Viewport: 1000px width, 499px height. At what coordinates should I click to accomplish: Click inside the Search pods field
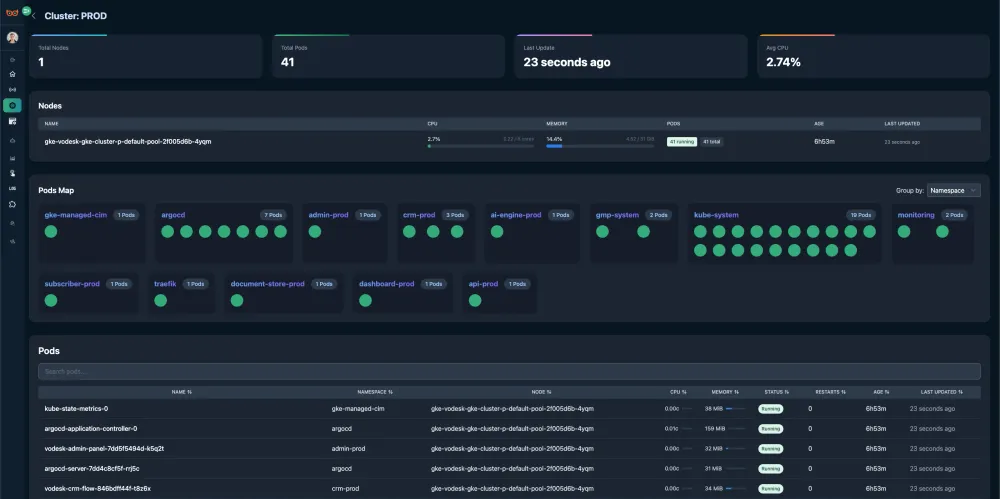click(509, 371)
